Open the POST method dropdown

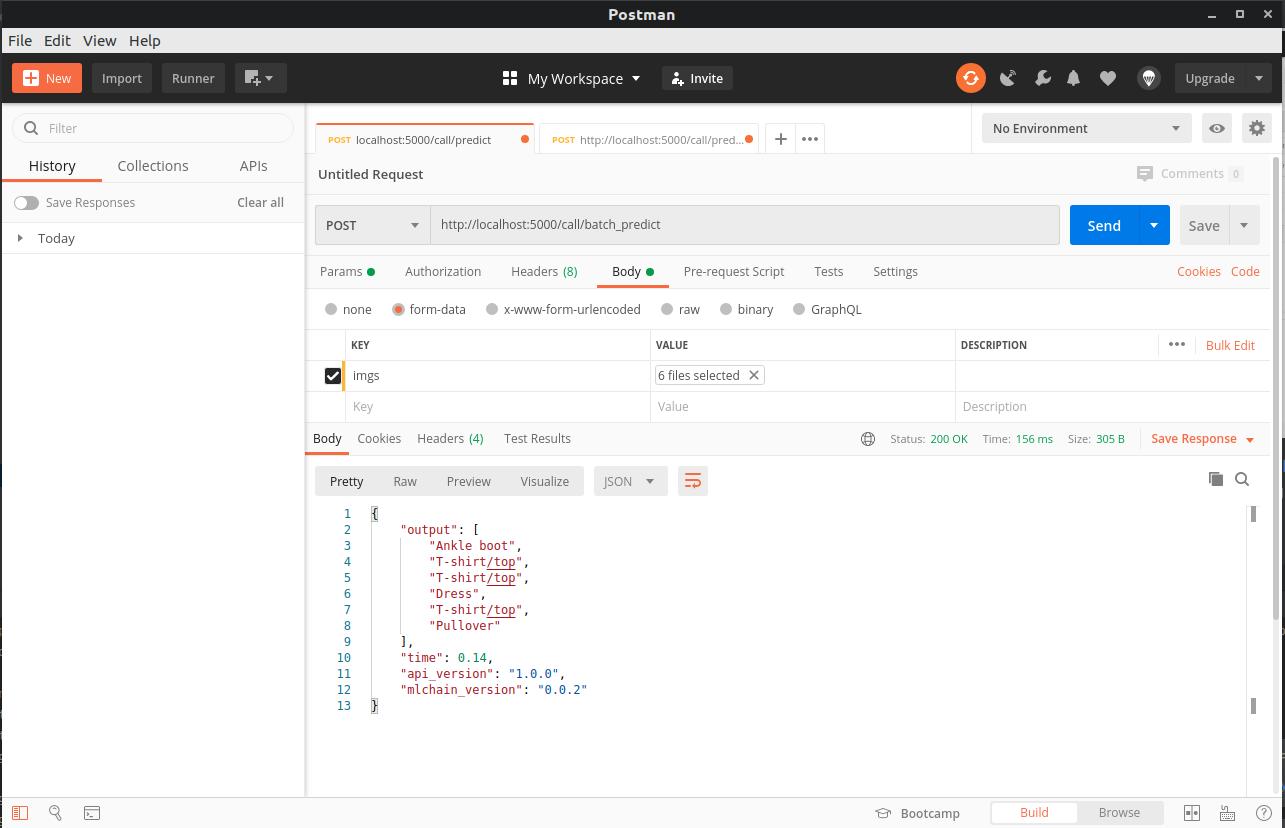click(x=373, y=225)
